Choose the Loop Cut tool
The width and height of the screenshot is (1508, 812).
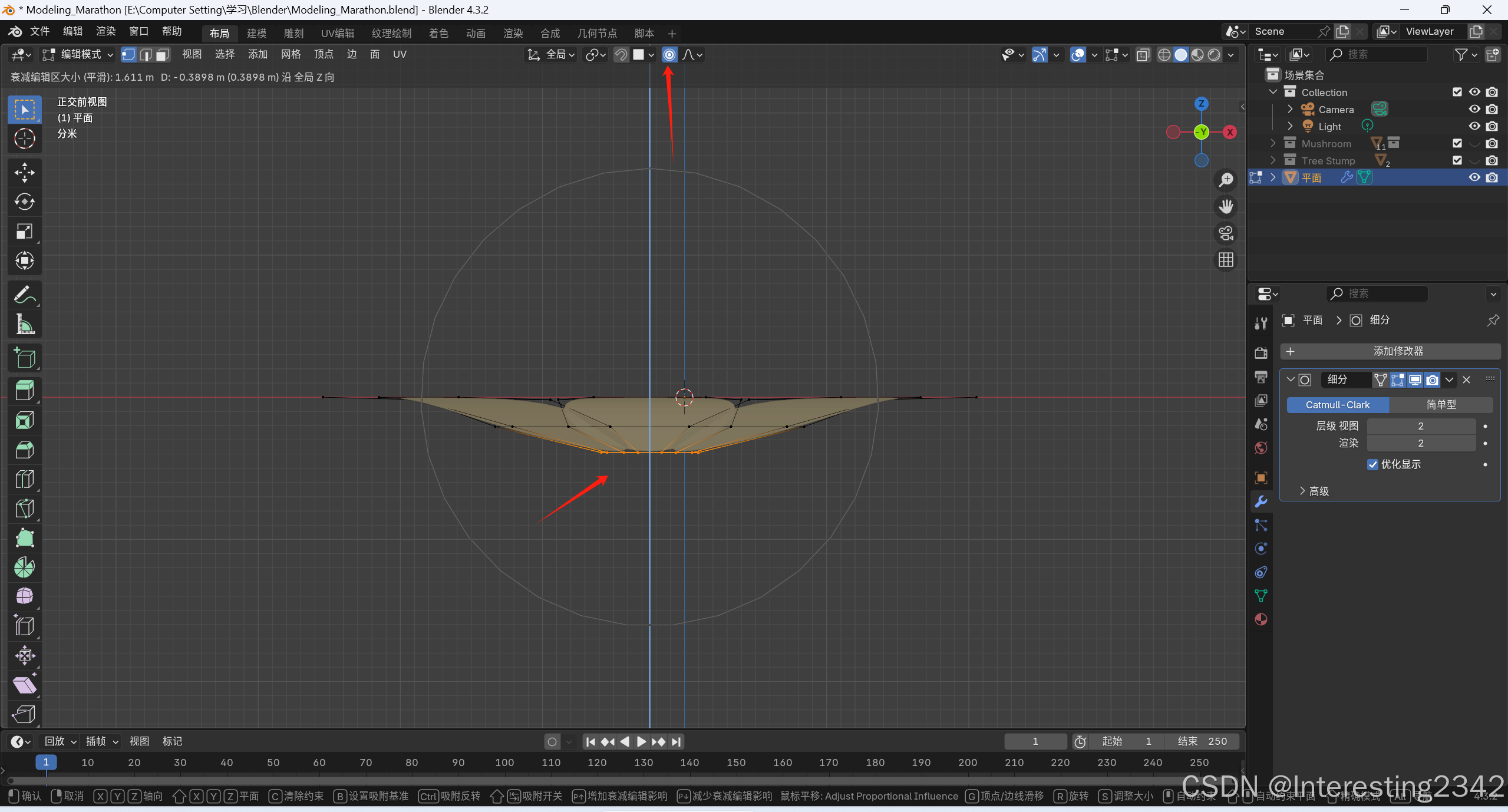[x=24, y=479]
